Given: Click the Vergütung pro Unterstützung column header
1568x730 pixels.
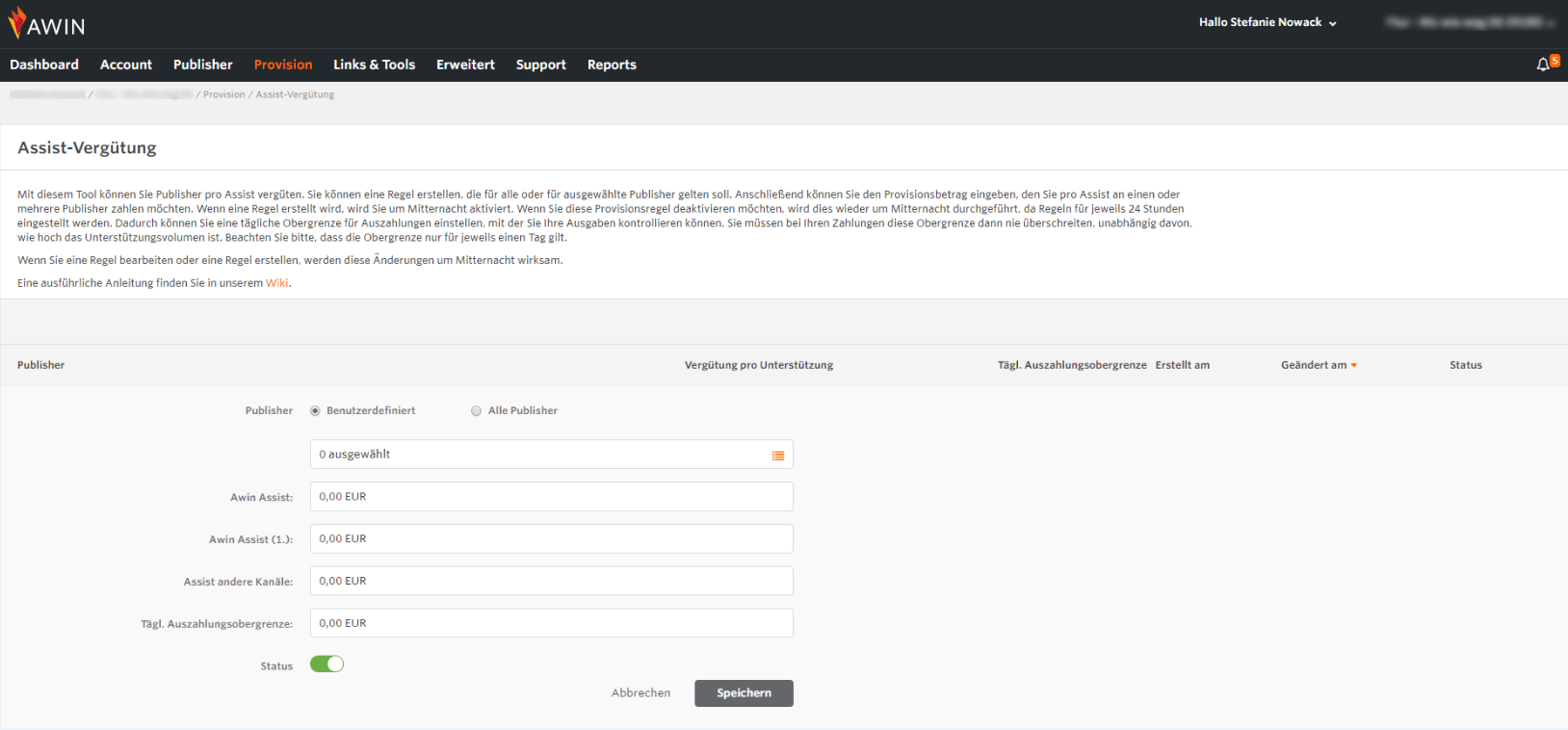Looking at the screenshot, I should (x=759, y=365).
